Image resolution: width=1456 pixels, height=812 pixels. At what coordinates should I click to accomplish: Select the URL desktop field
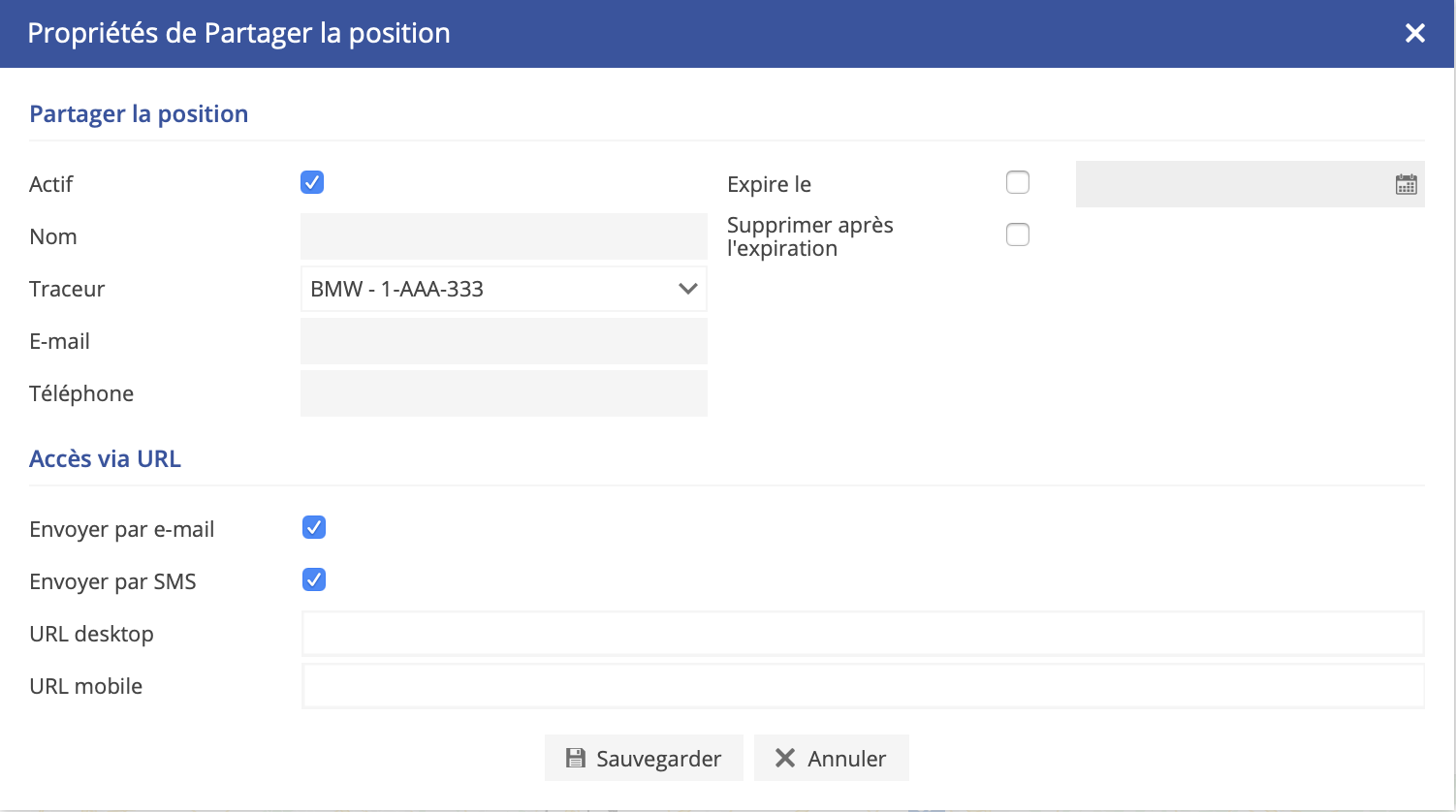pos(862,634)
